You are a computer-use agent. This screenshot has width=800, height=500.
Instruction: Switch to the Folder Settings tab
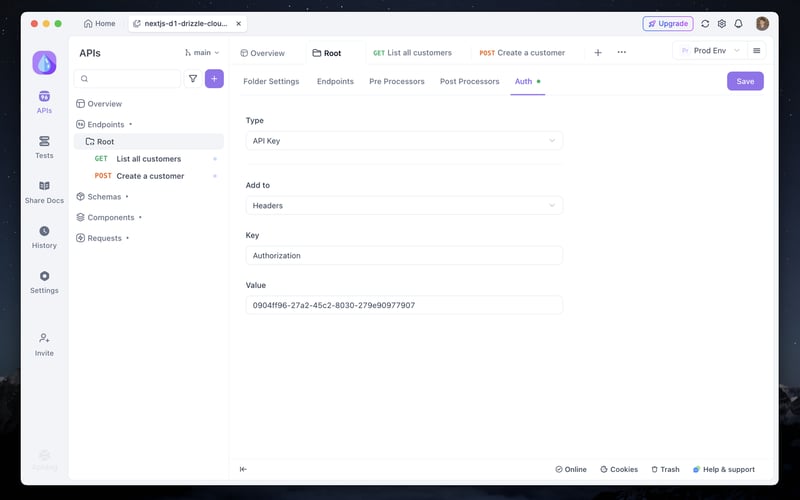tap(271, 81)
